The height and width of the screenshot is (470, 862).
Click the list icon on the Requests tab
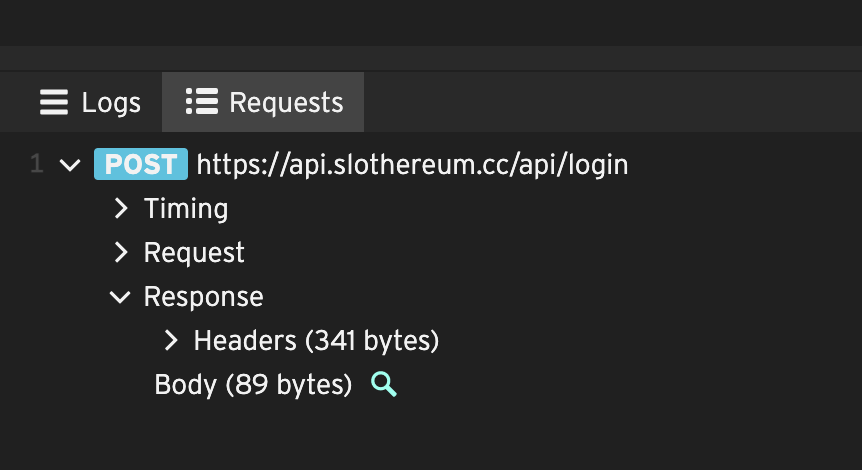[x=202, y=102]
